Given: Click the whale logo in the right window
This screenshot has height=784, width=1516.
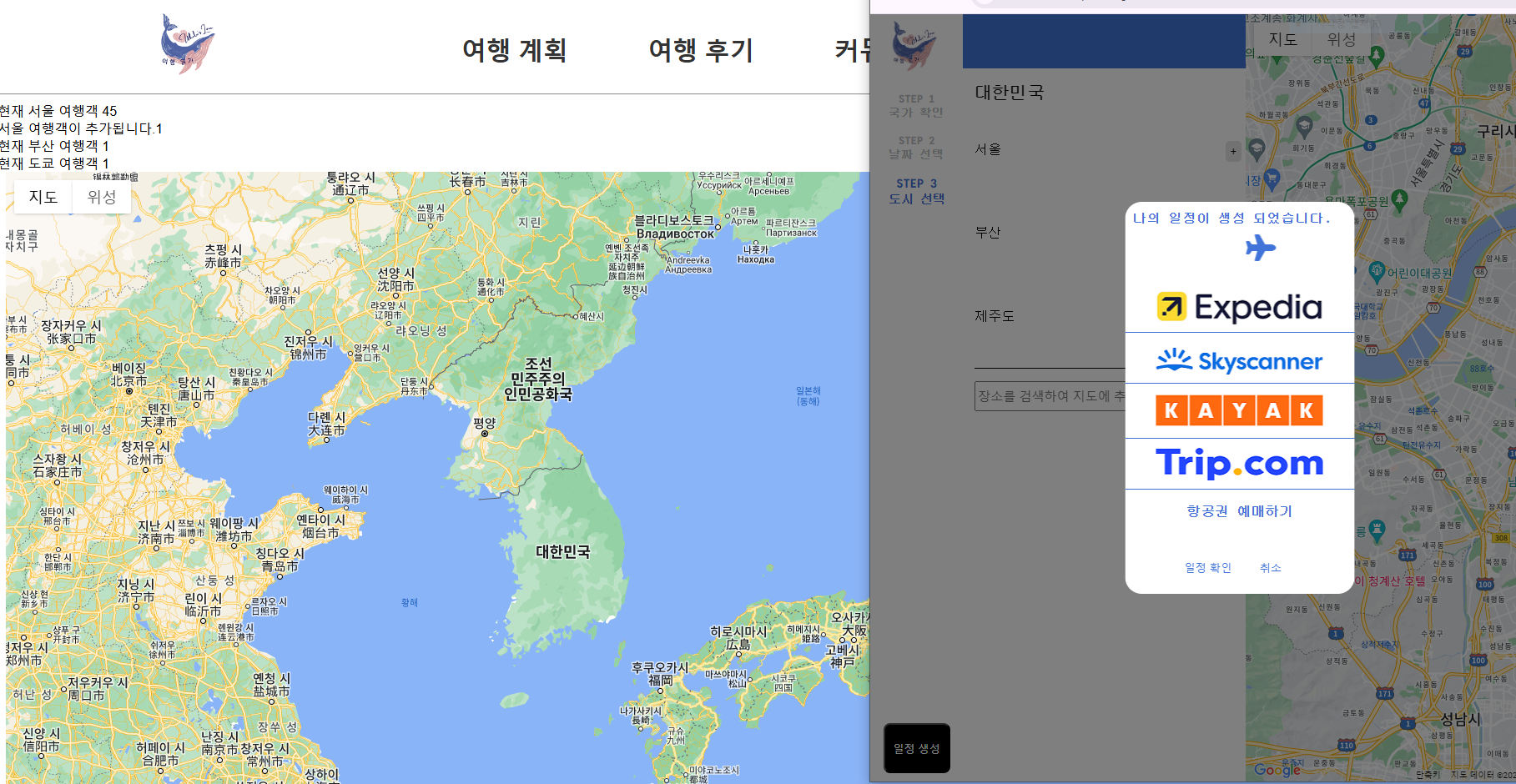Looking at the screenshot, I should (914, 45).
